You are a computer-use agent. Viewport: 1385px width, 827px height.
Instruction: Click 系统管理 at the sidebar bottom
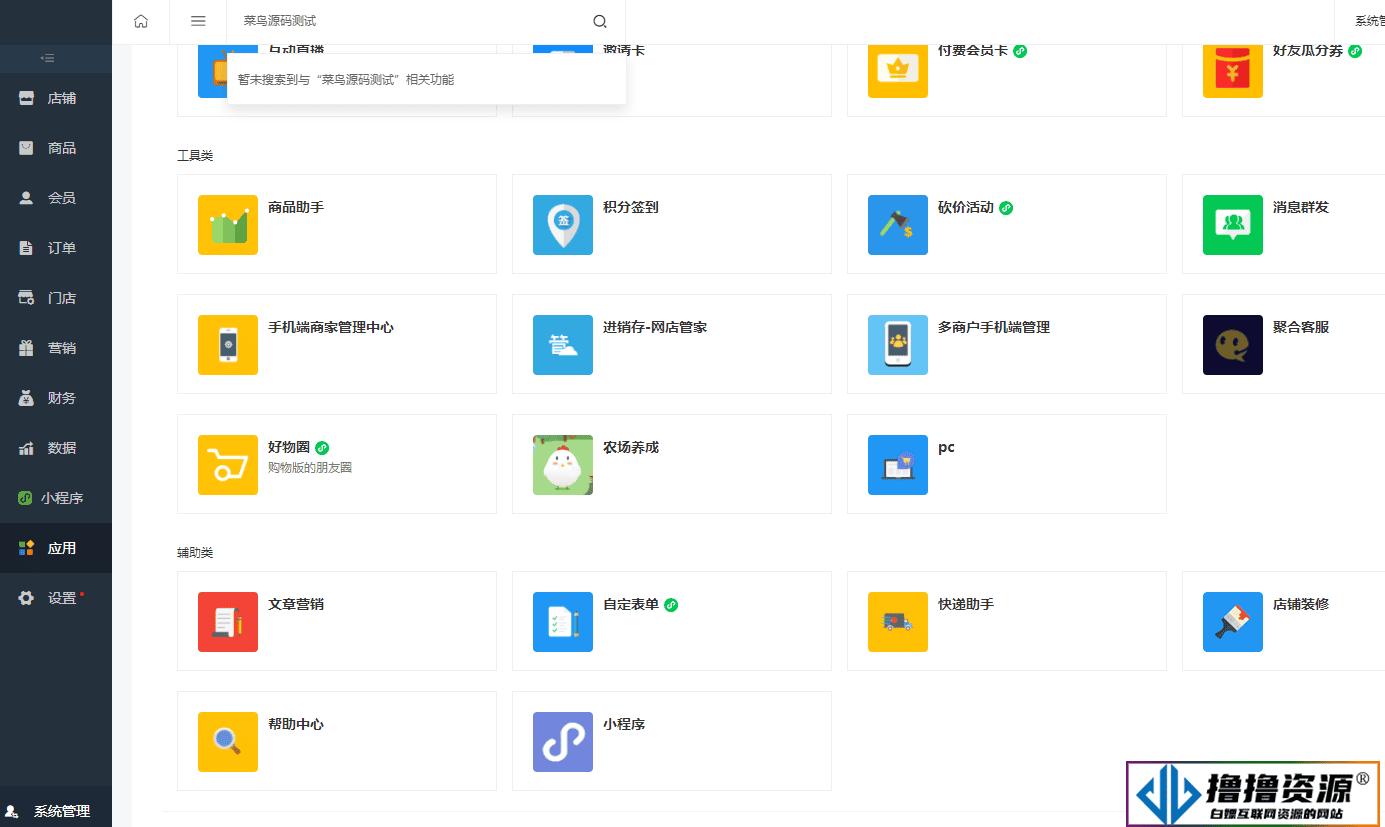point(56,811)
